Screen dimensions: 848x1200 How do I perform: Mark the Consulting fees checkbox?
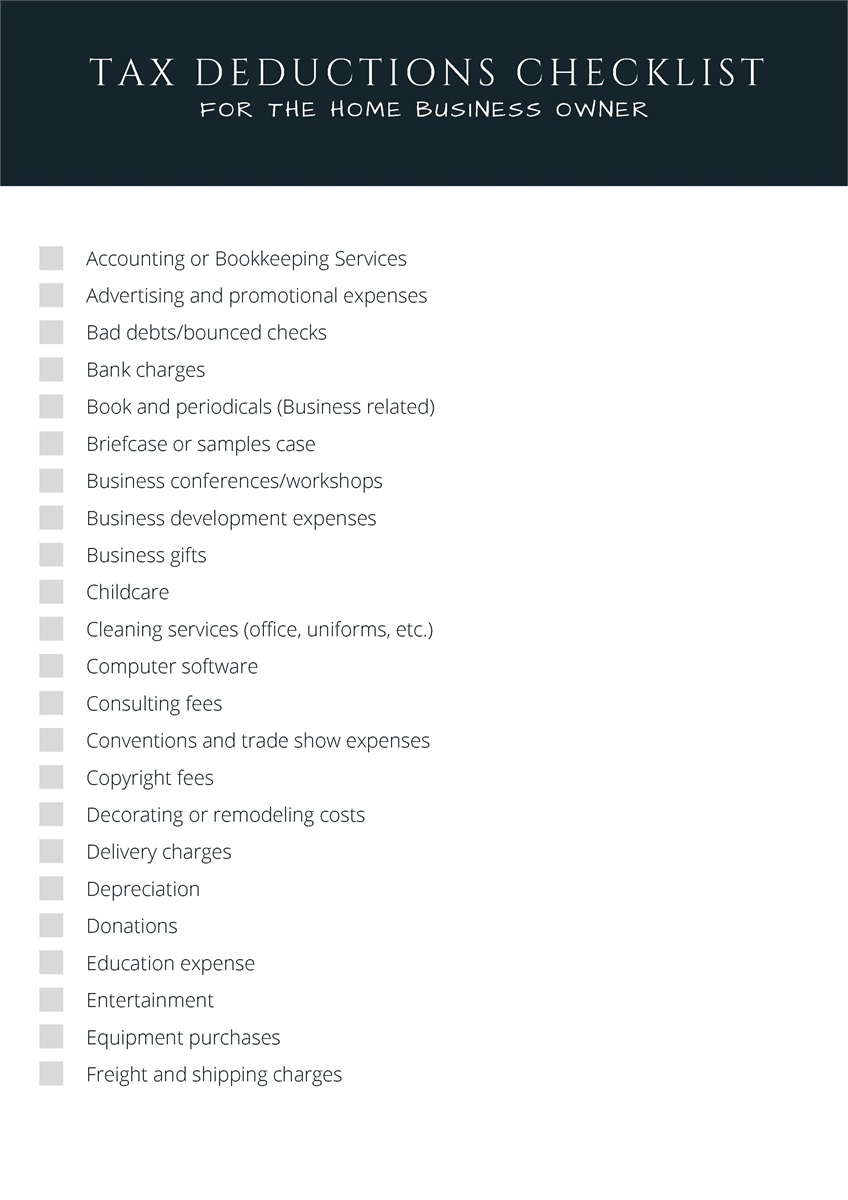[x=51, y=702]
